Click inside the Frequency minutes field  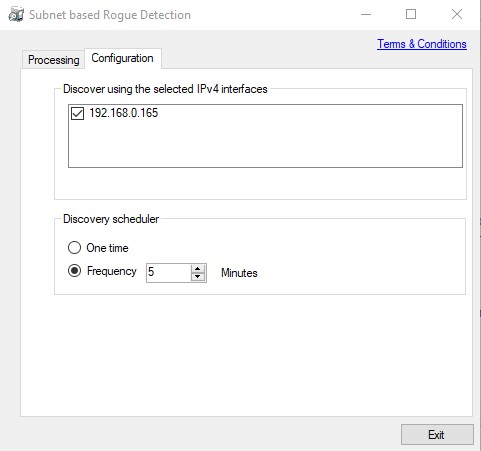point(169,273)
